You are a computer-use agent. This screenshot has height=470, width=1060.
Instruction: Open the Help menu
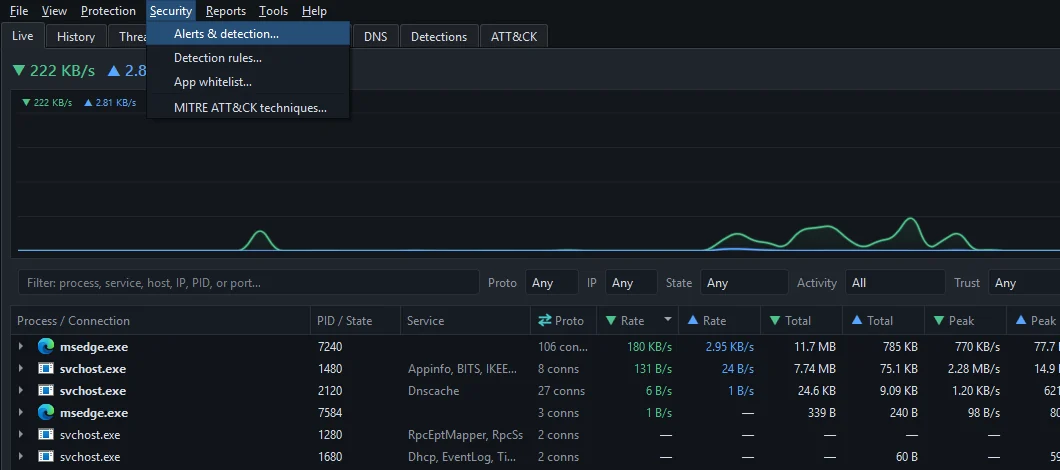(x=314, y=11)
